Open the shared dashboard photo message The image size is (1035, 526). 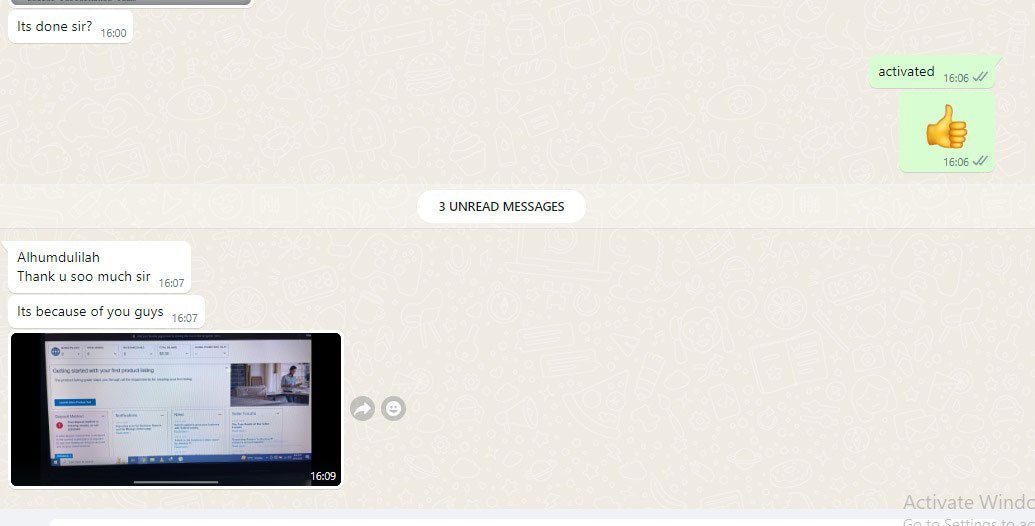(x=176, y=409)
